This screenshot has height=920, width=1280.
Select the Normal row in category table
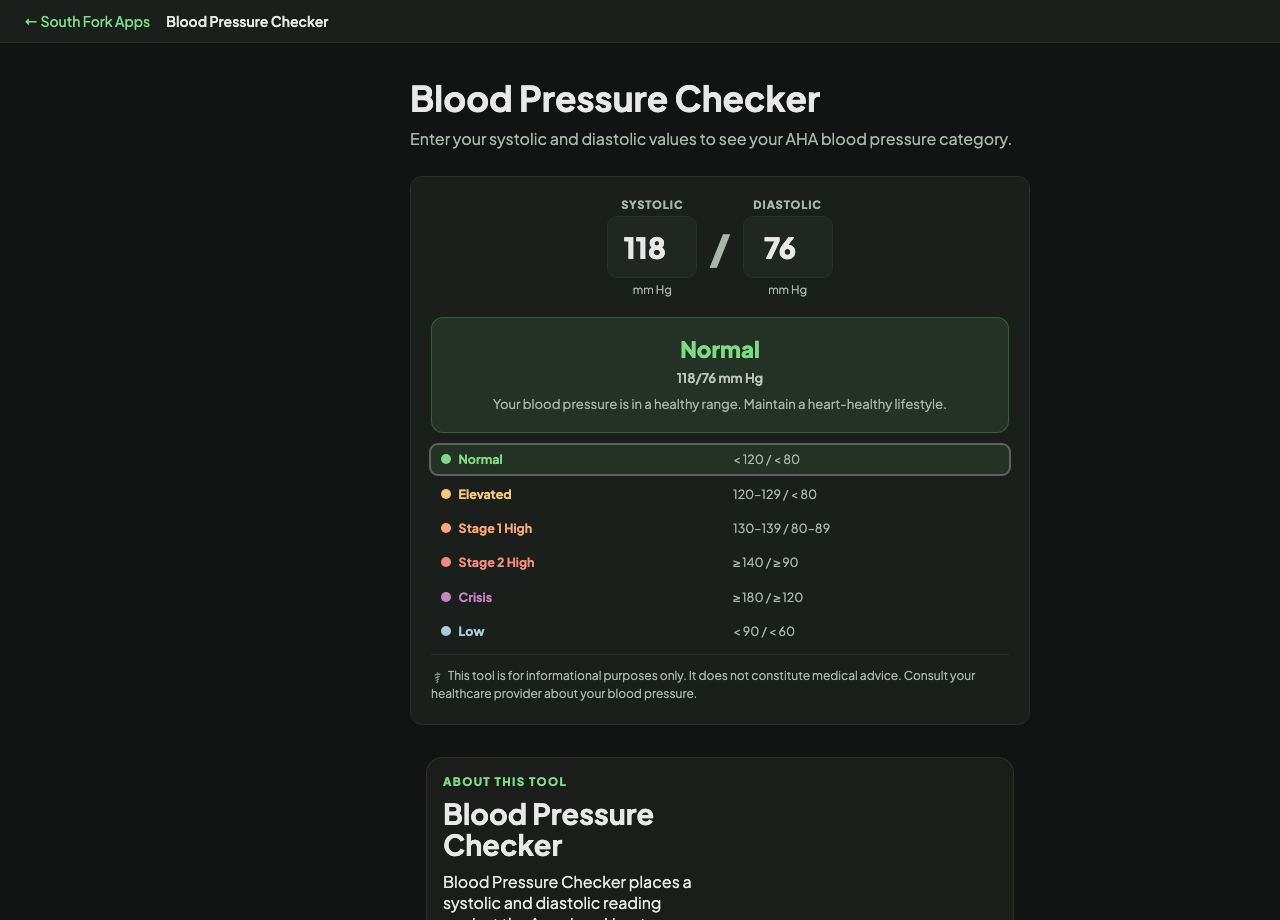tap(720, 459)
